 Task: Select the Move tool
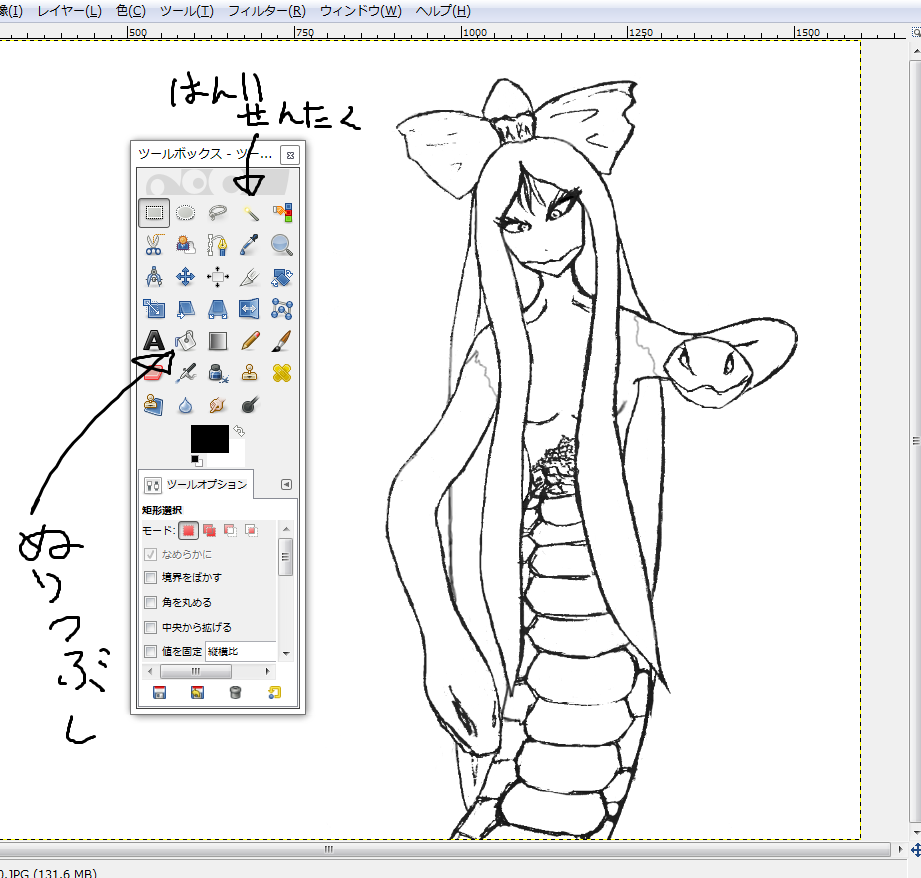[186, 277]
